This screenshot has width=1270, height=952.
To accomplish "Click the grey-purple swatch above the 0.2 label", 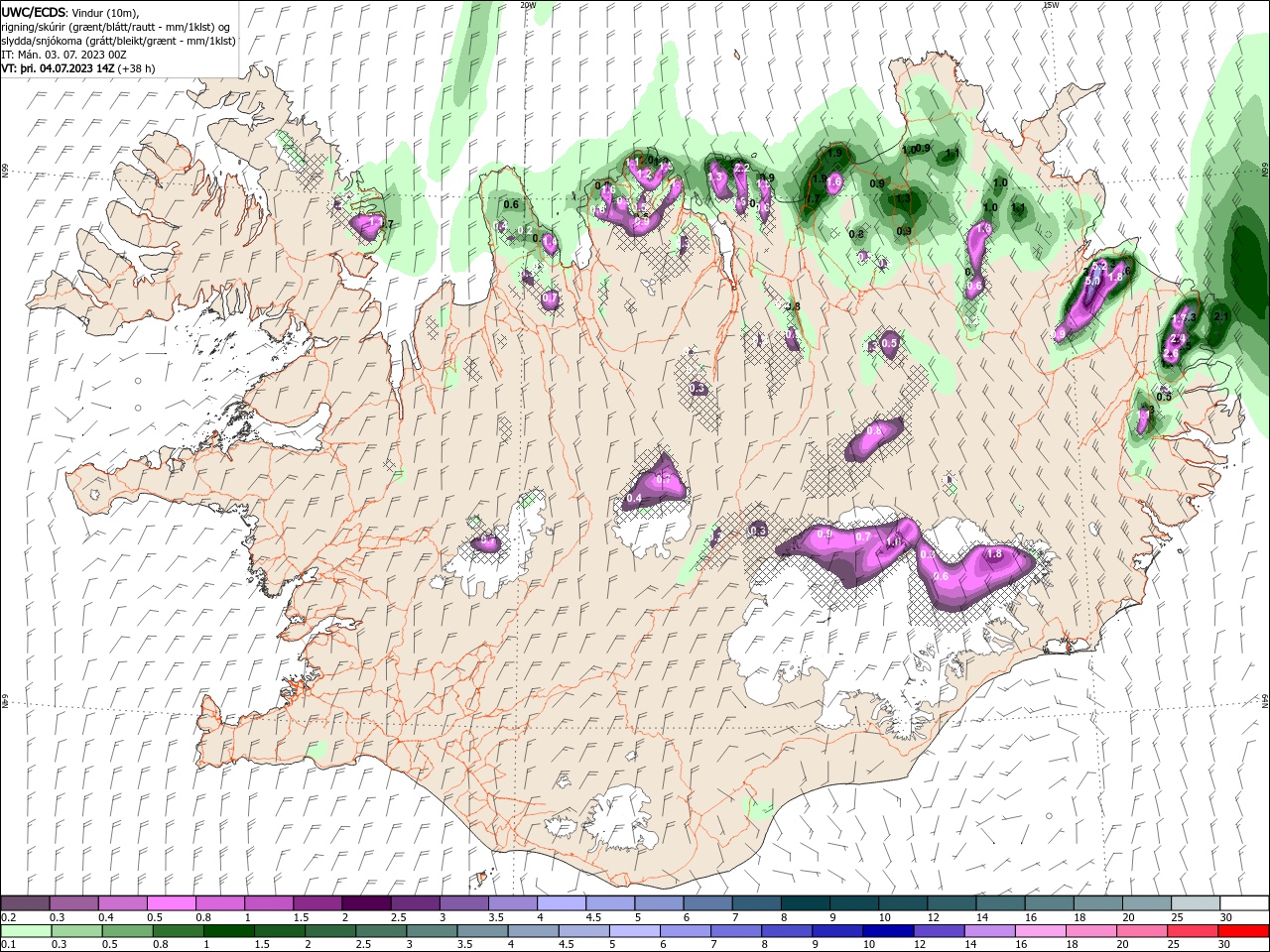I will 26,903.
